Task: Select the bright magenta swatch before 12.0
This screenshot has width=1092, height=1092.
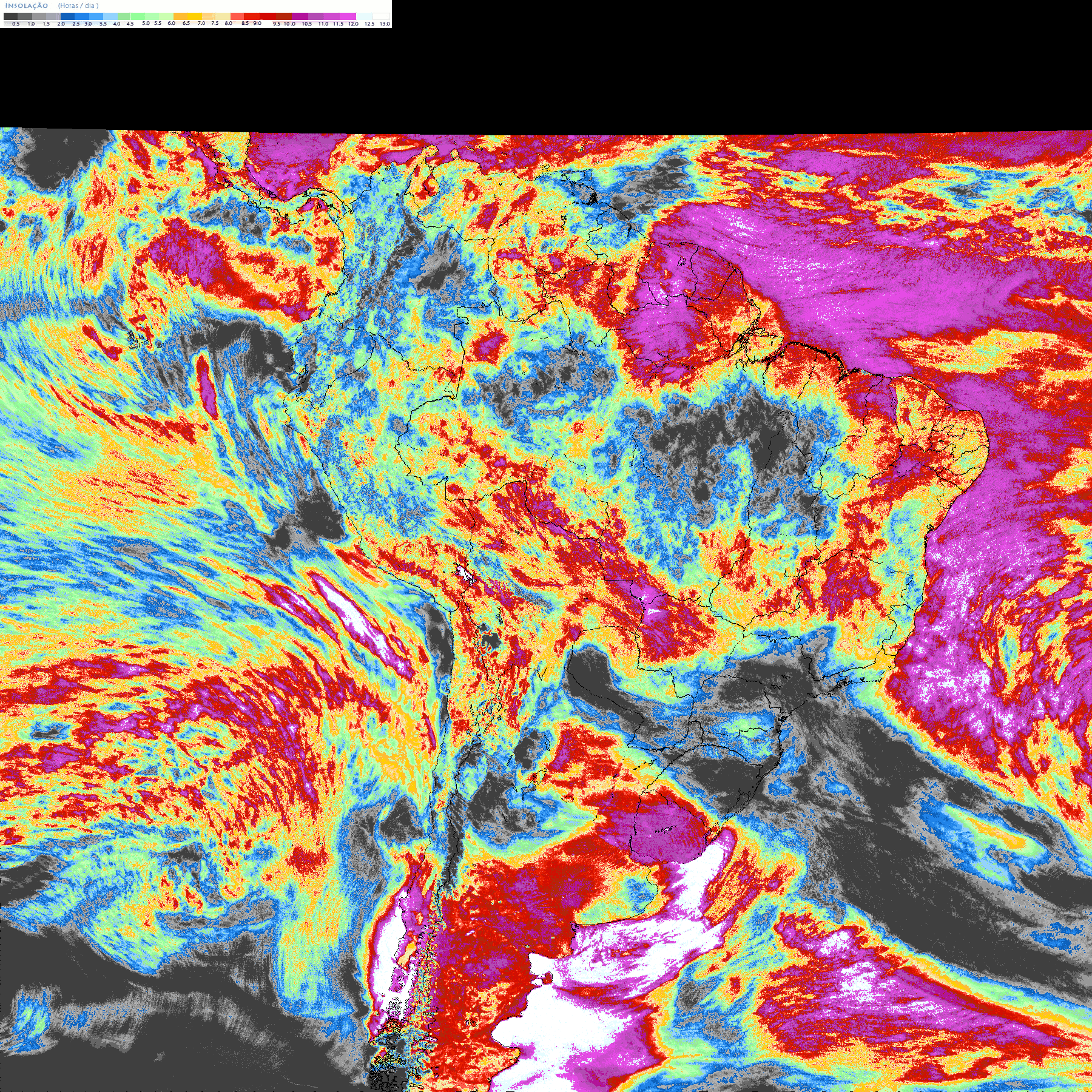Action: (x=348, y=16)
